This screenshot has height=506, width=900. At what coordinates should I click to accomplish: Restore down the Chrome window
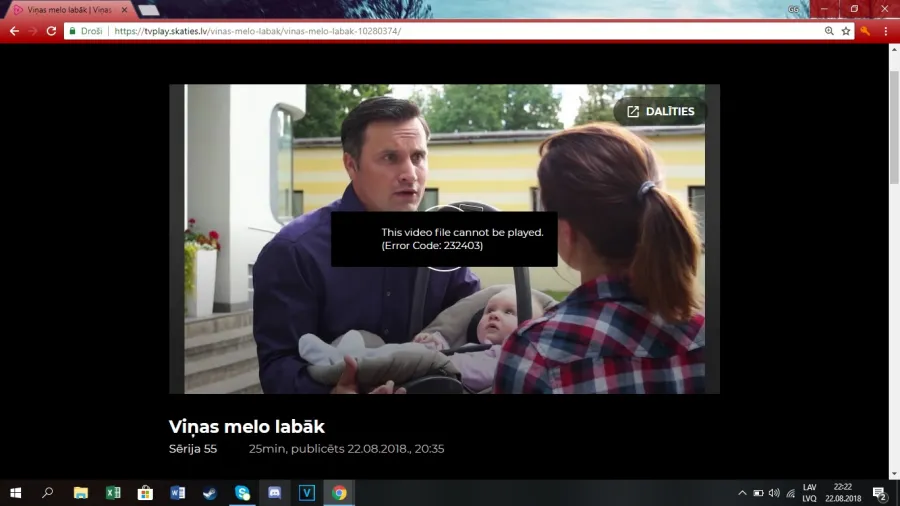click(854, 9)
